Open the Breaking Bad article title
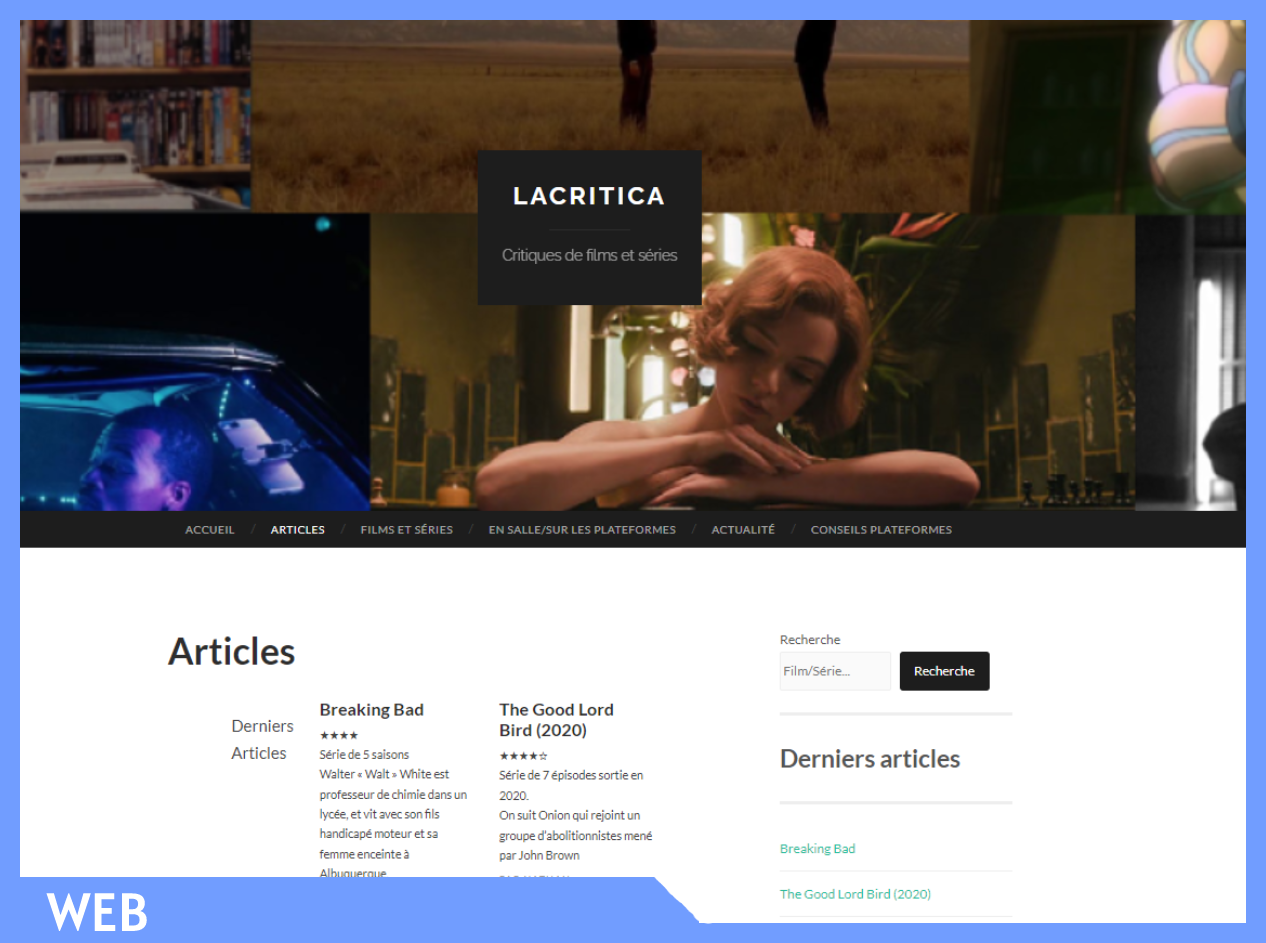The height and width of the screenshot is (943, 1266). (x=371, y=710)
